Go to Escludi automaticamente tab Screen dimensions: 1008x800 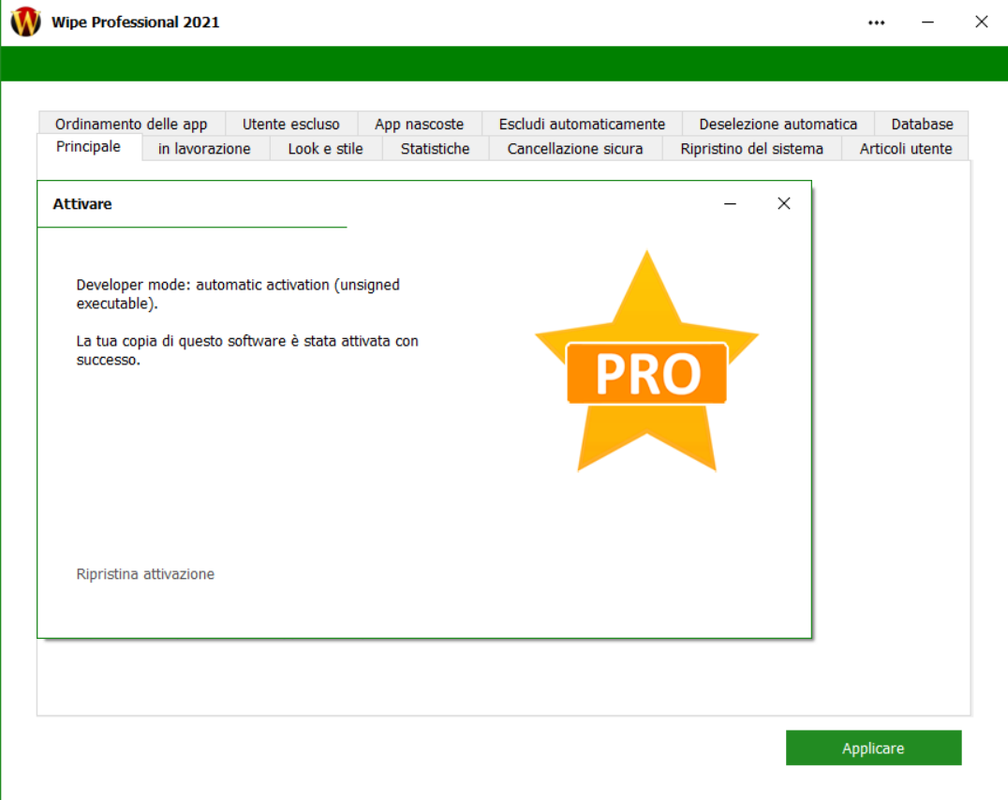[582, 123]
